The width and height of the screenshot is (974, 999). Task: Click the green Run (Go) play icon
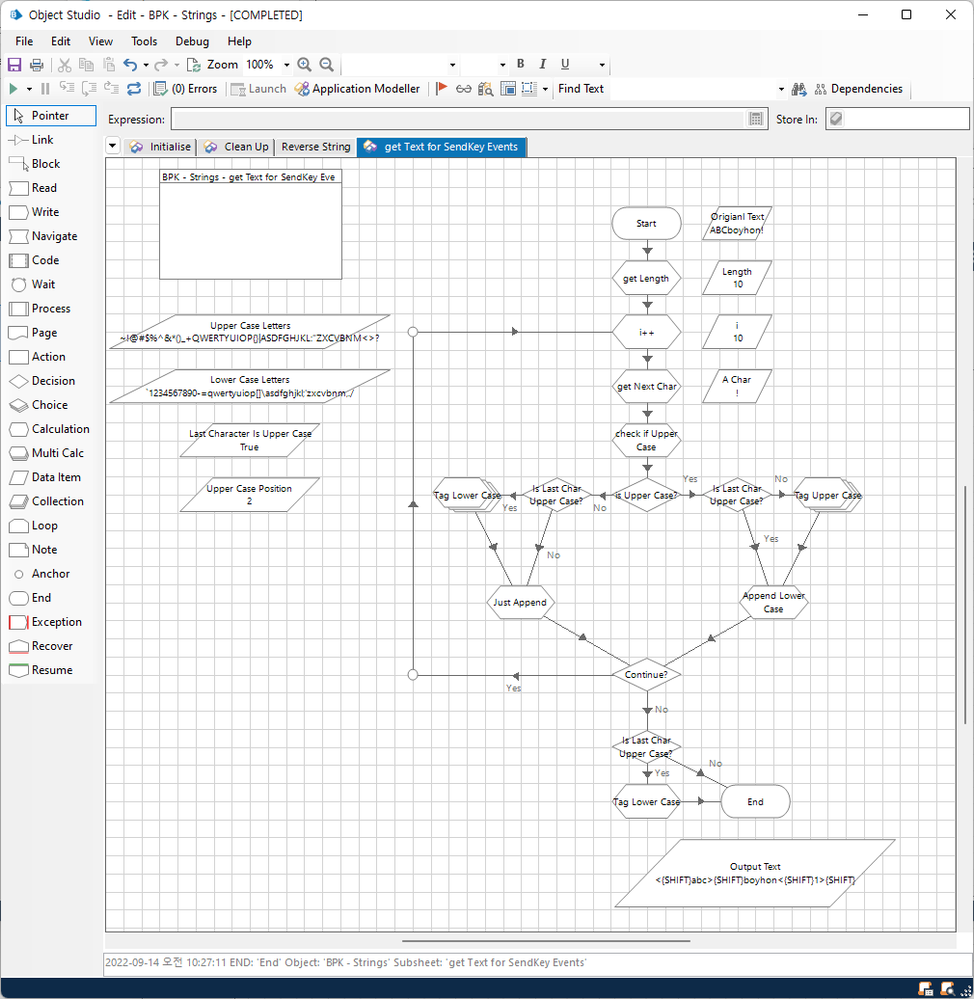coord(14,89)
